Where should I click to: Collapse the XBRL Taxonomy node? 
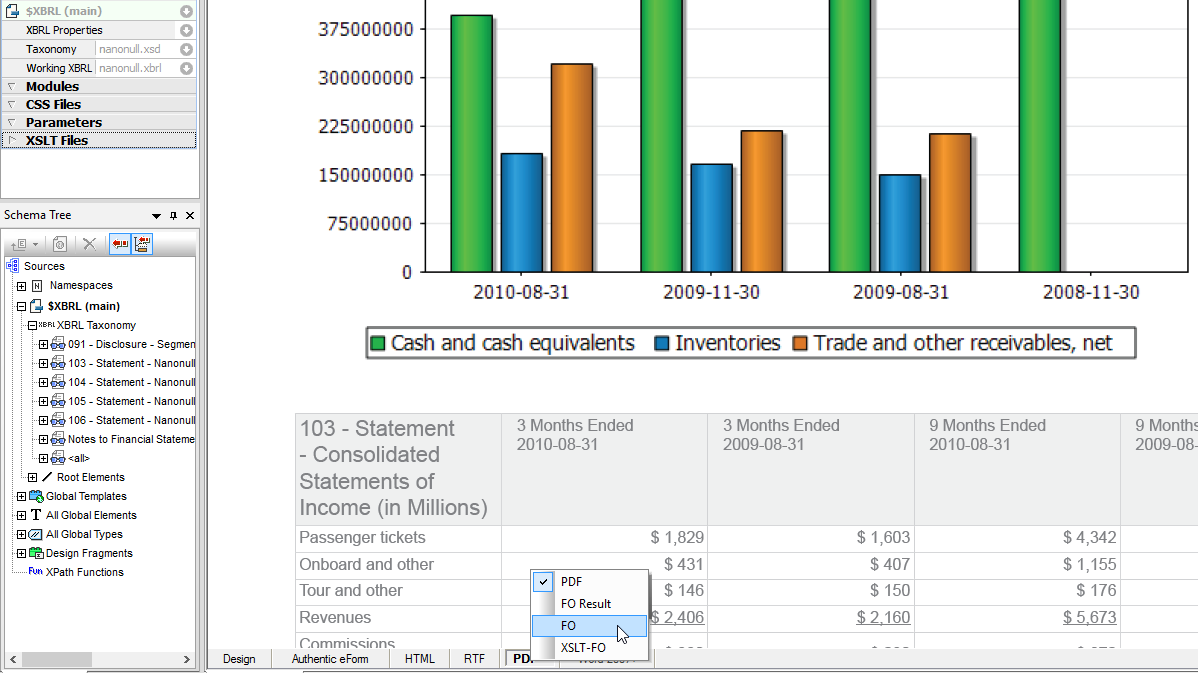click(x=32, y=325)
